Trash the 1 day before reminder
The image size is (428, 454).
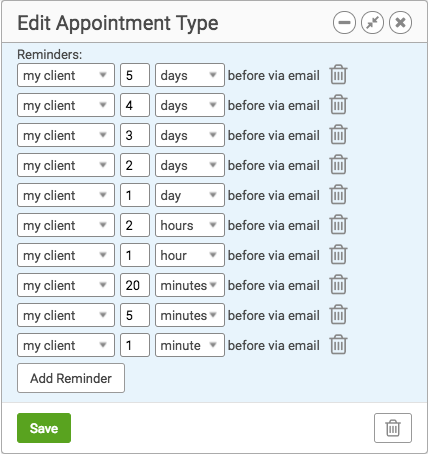click(x=338, y=195)
